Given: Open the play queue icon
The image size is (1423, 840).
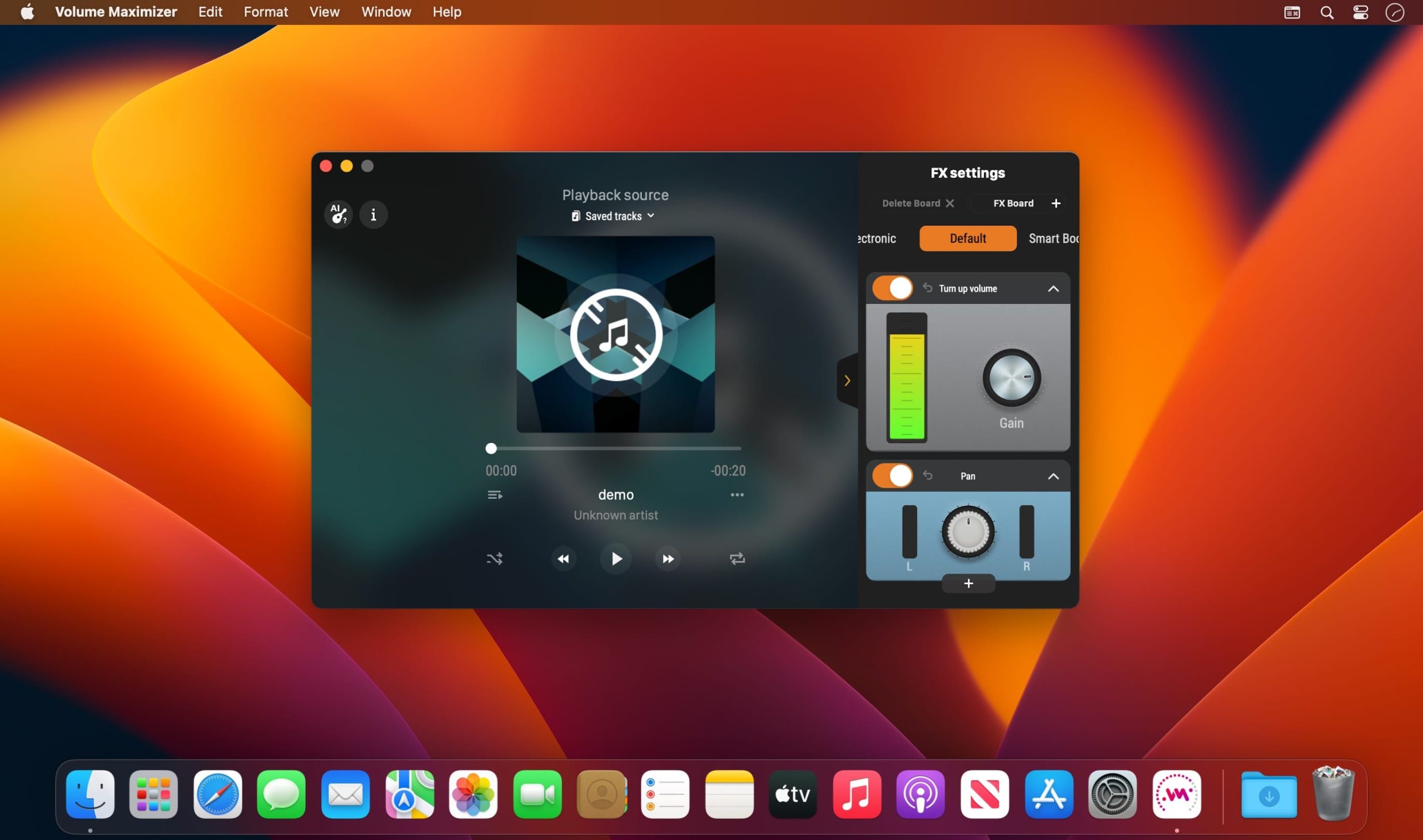Looking at the screenshot, I should [x=495, y=494].
